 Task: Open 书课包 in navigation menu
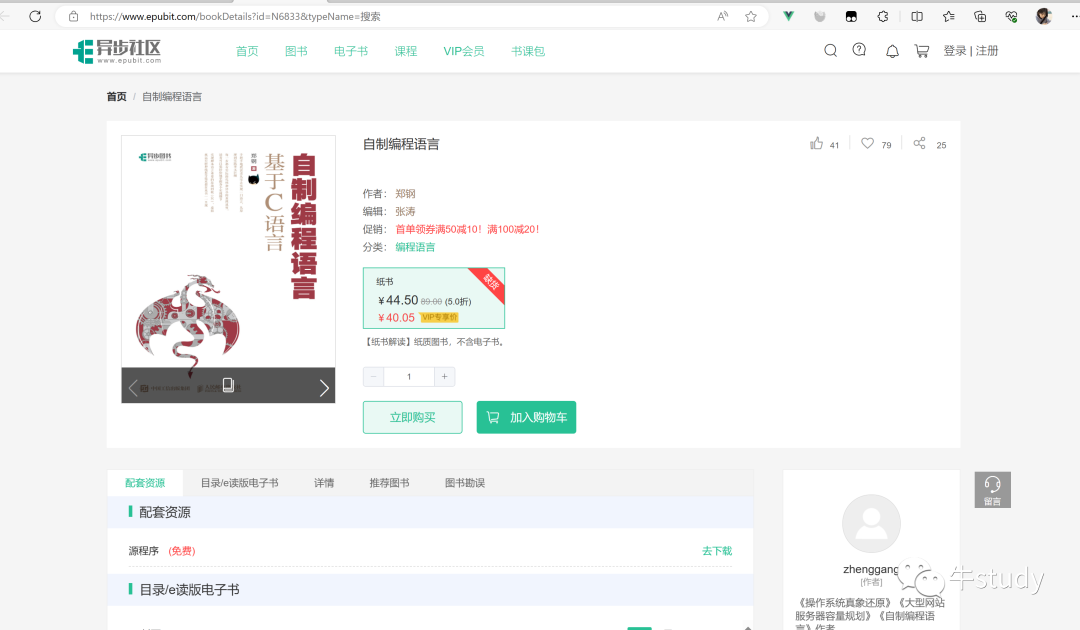click(x=528, y=51)
